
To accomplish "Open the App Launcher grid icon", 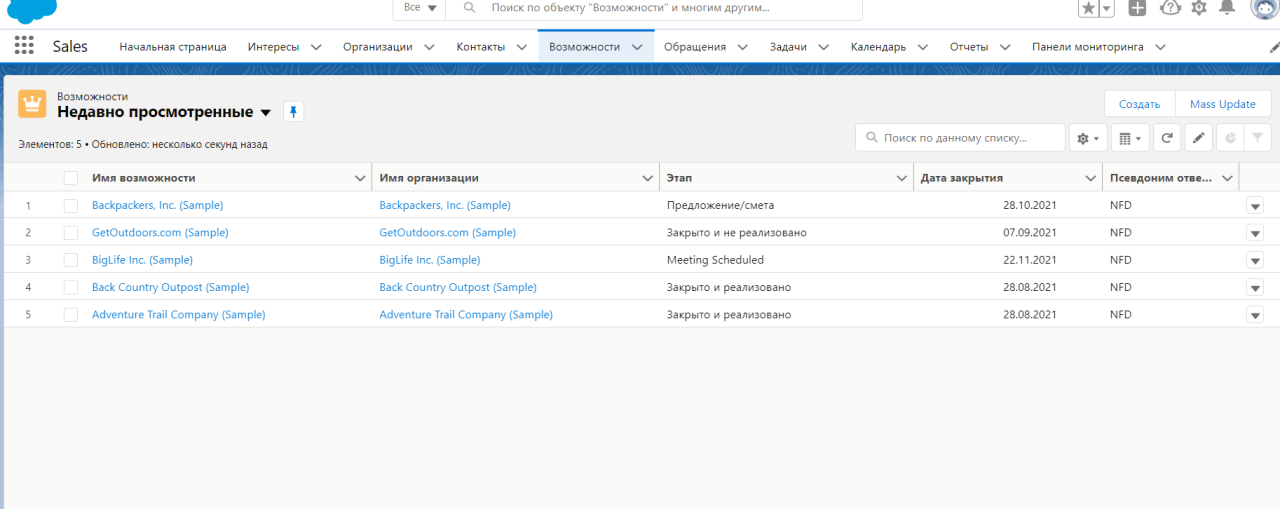I will point(24,46).
